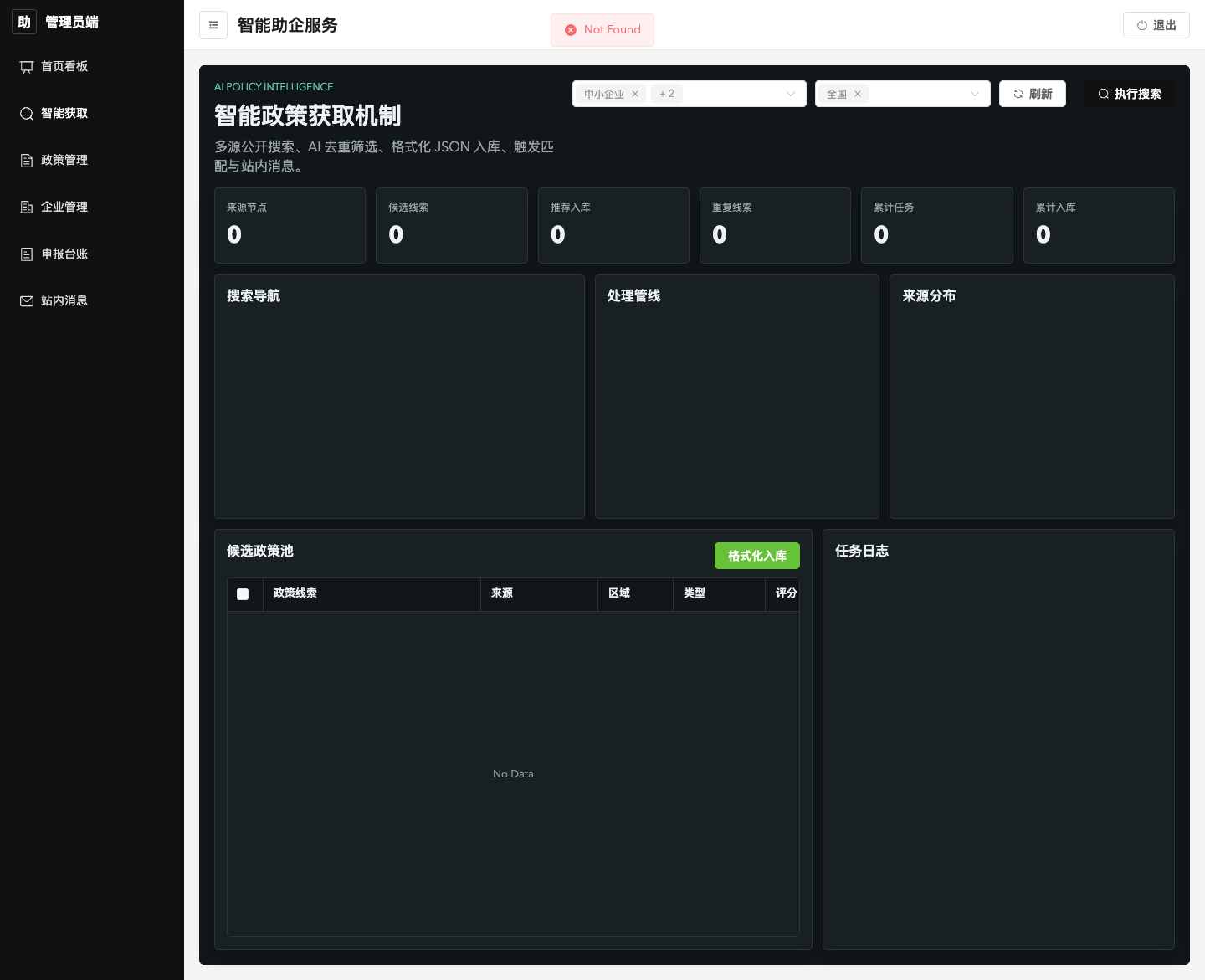Click the 首页看板 dashboard icon
This screenshot has width=1205, height=980.
(x=27, y=67)
